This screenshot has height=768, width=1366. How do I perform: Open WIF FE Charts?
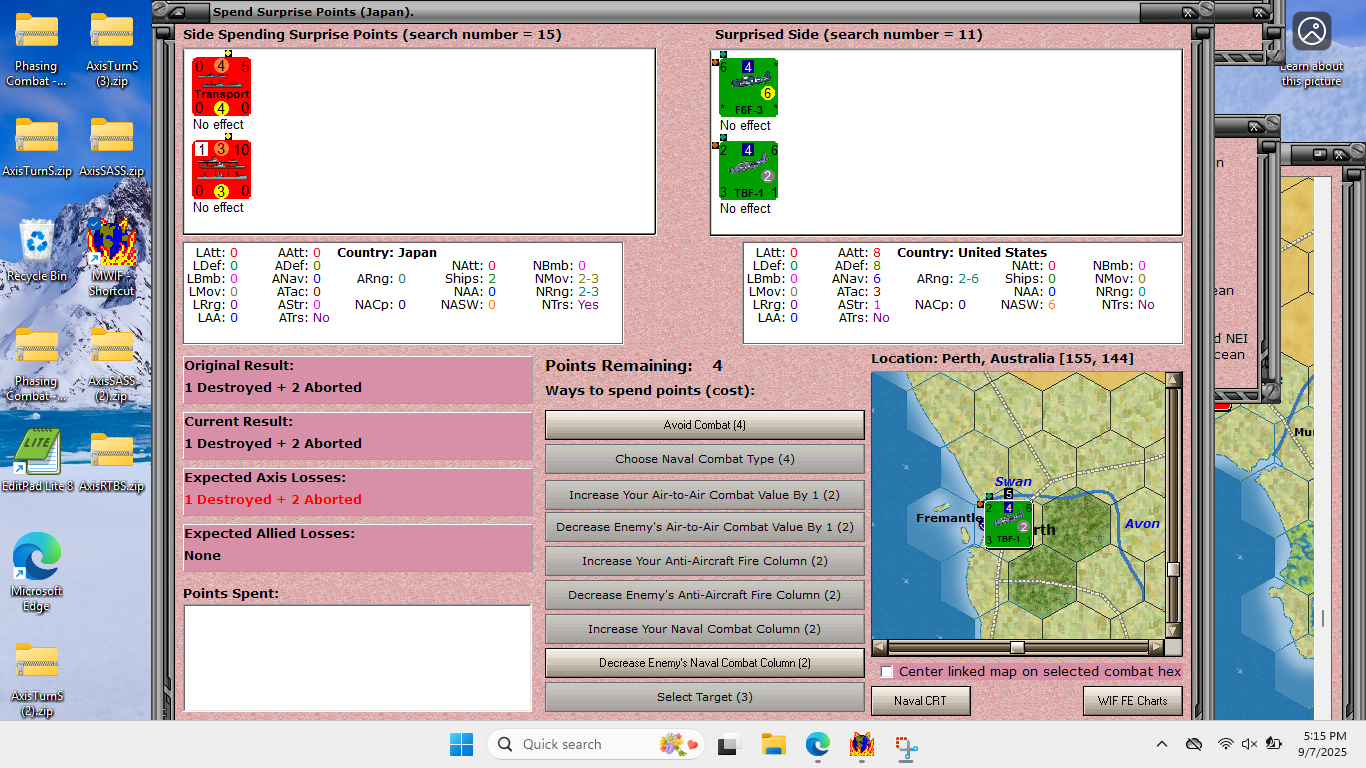1132,701
